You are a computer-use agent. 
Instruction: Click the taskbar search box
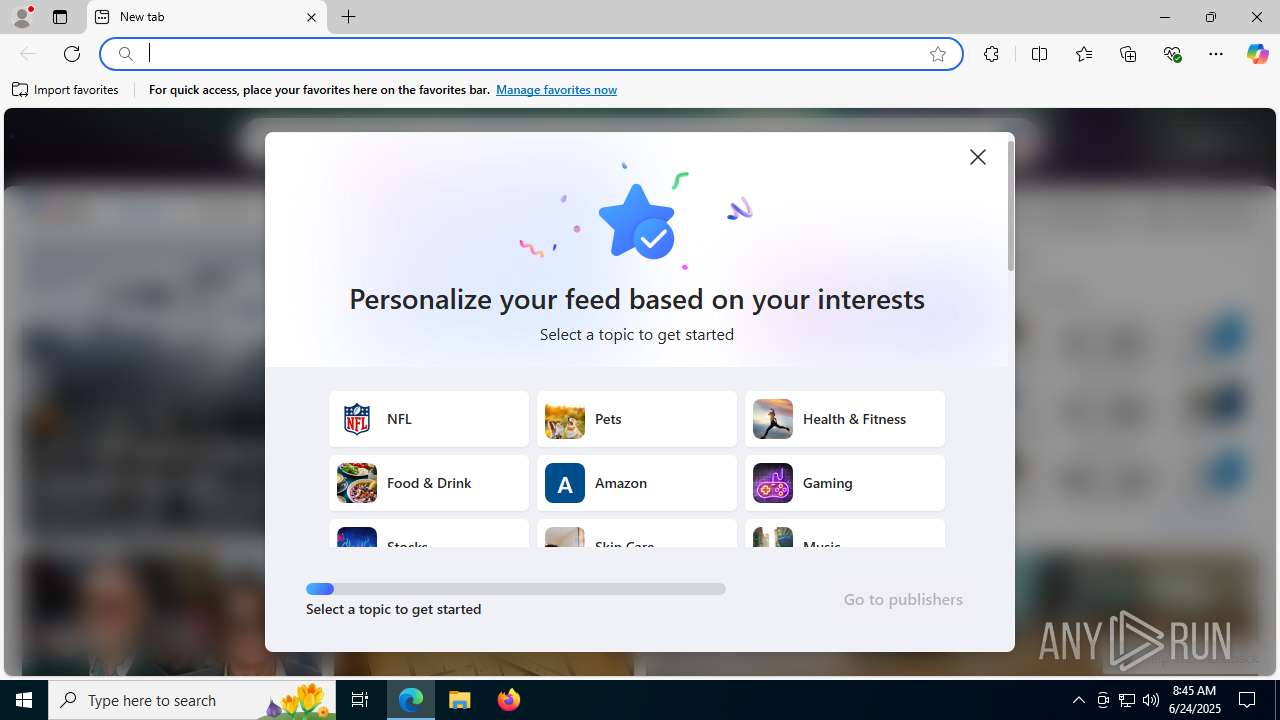tap(193, 700)
